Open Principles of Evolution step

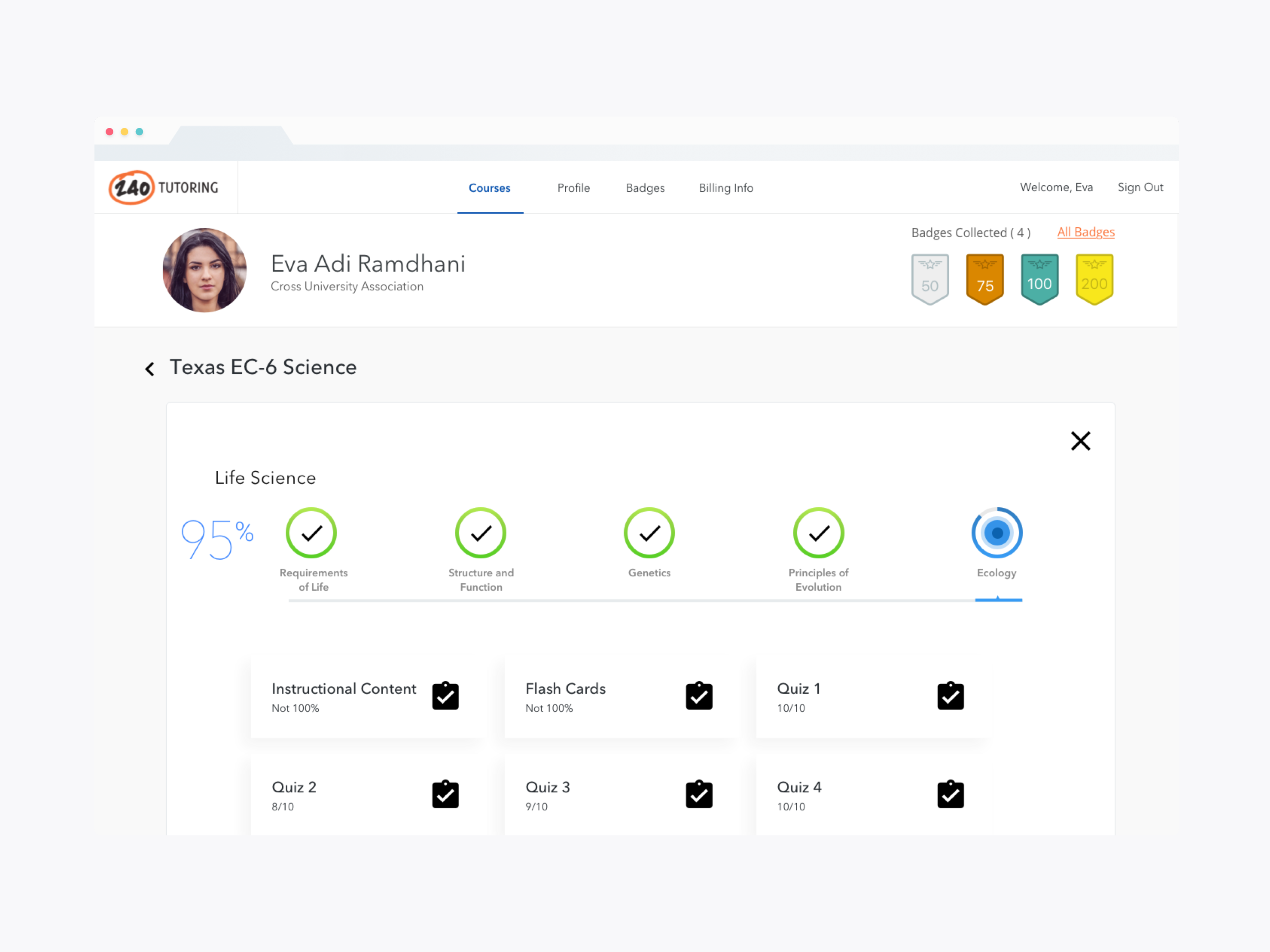click(x=818, y=533)
